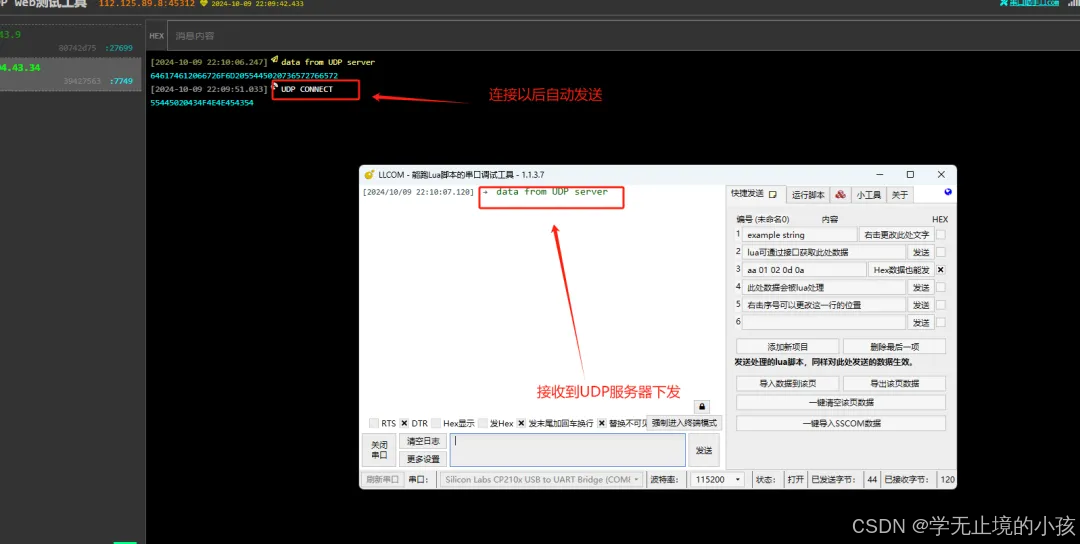Switch to the 运行脚本 tab
Viewport: 1080px width, 544px height.
tap(807, 195)
